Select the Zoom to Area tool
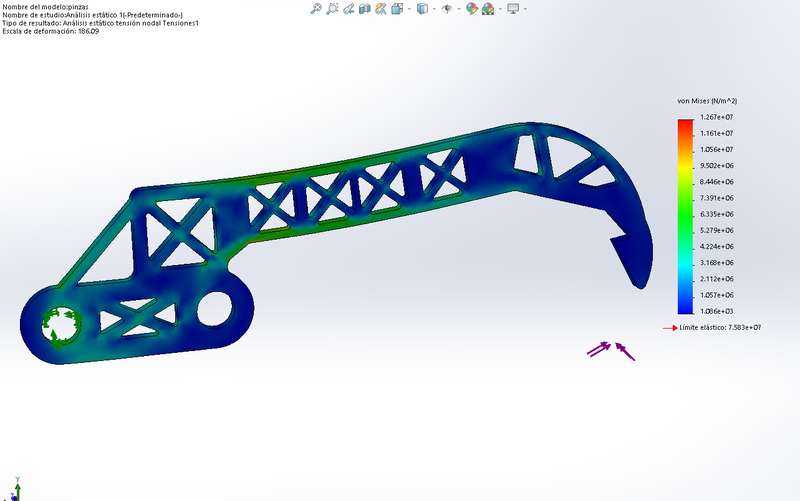The height and width of the screenshot is (501, 800). 332,9
